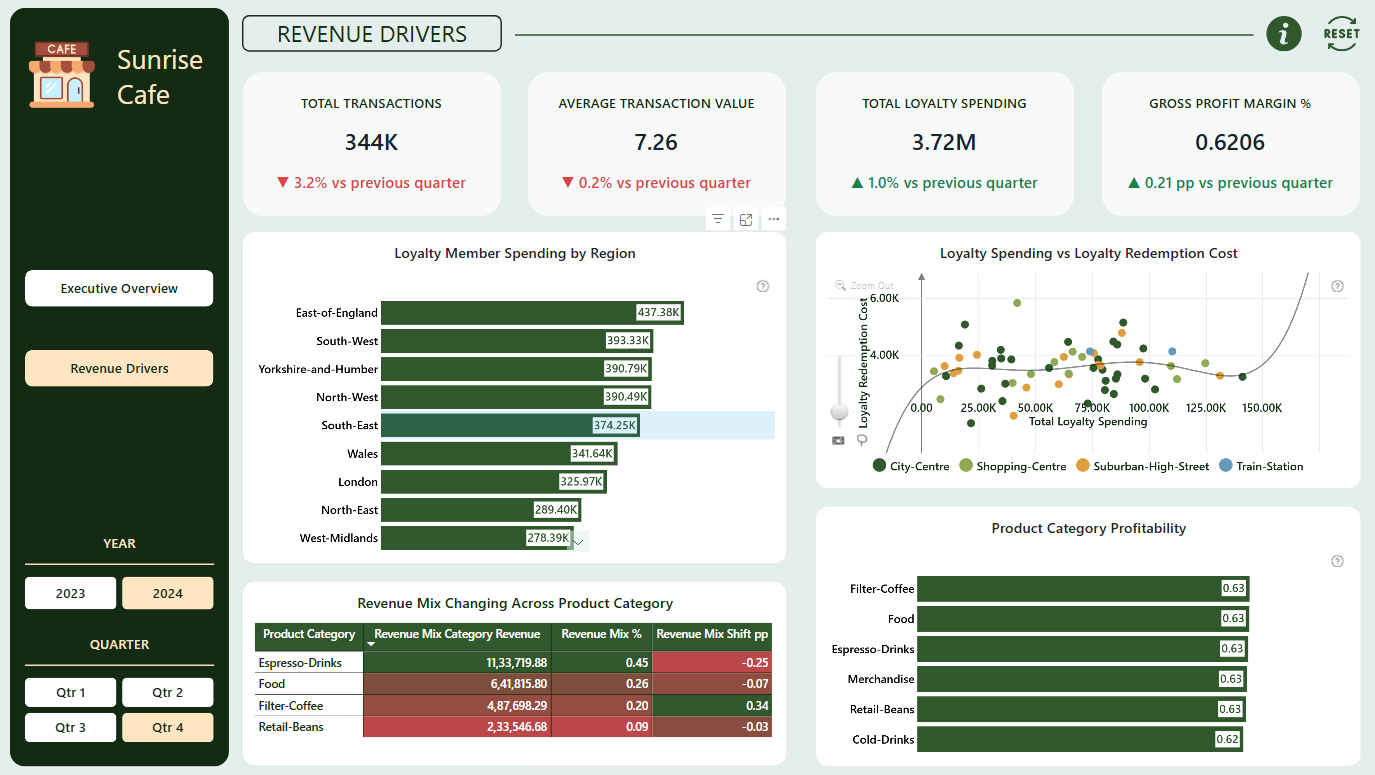Click Zoom Out magnifier in scatter chart
Viewport: 1375px width, 775px height.
point(840,285)
